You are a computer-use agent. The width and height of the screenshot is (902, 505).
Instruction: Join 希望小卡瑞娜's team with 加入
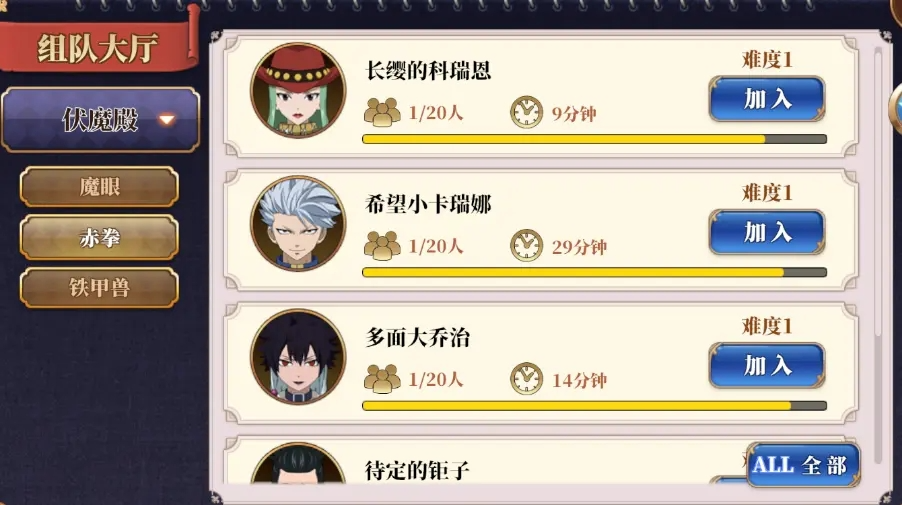click(767, 232)
